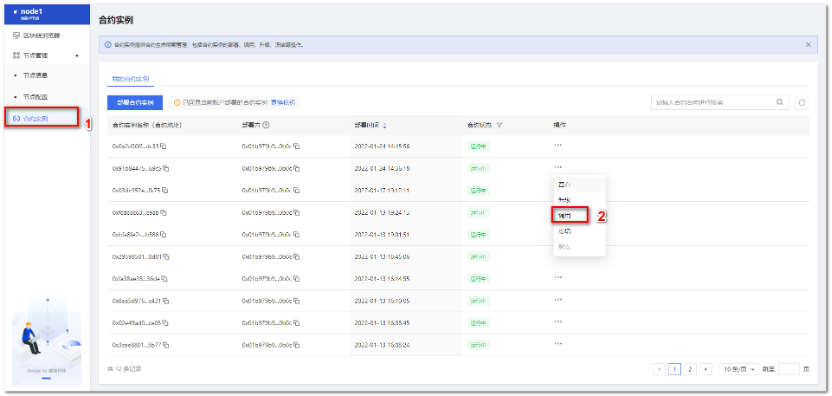
Task: Go to the next page arrow
Action: tap(705, 369)
